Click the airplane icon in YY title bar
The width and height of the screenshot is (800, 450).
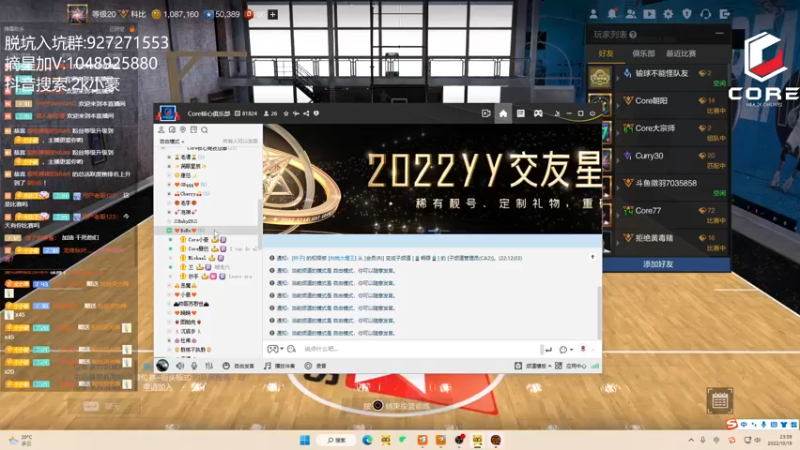[x=296, y=113]
